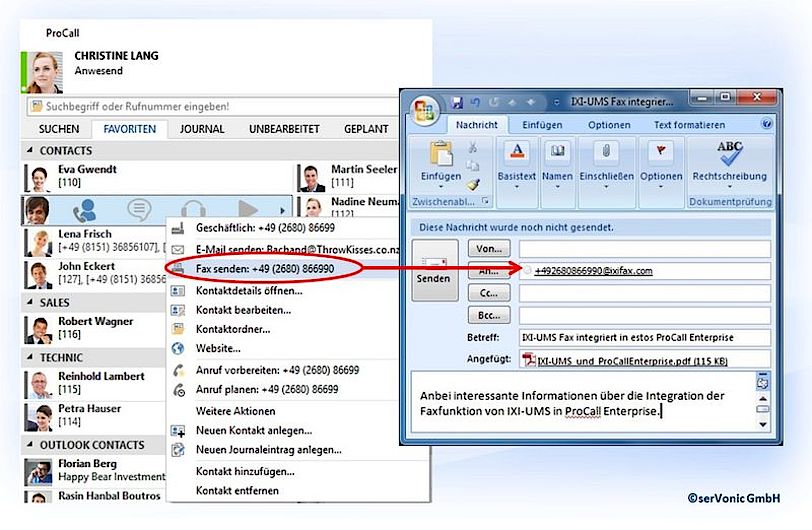Click the undo icon in the mail title bar
The width and height of the screenshot is (812, 530).
[x=474, y=103]
